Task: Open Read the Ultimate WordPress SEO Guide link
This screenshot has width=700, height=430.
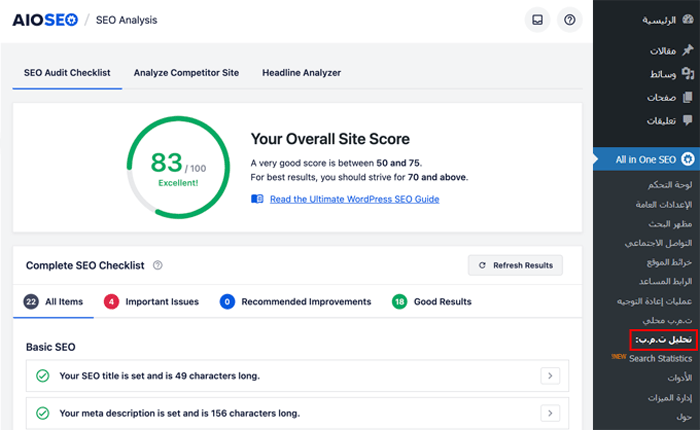Action: coord(354,199)
